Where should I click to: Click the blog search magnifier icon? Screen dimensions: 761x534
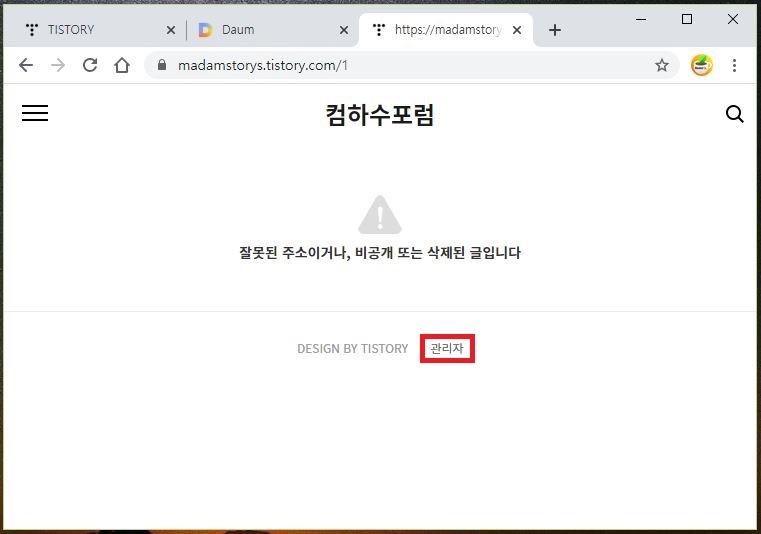pyautogui.click(x=734, y=114)
